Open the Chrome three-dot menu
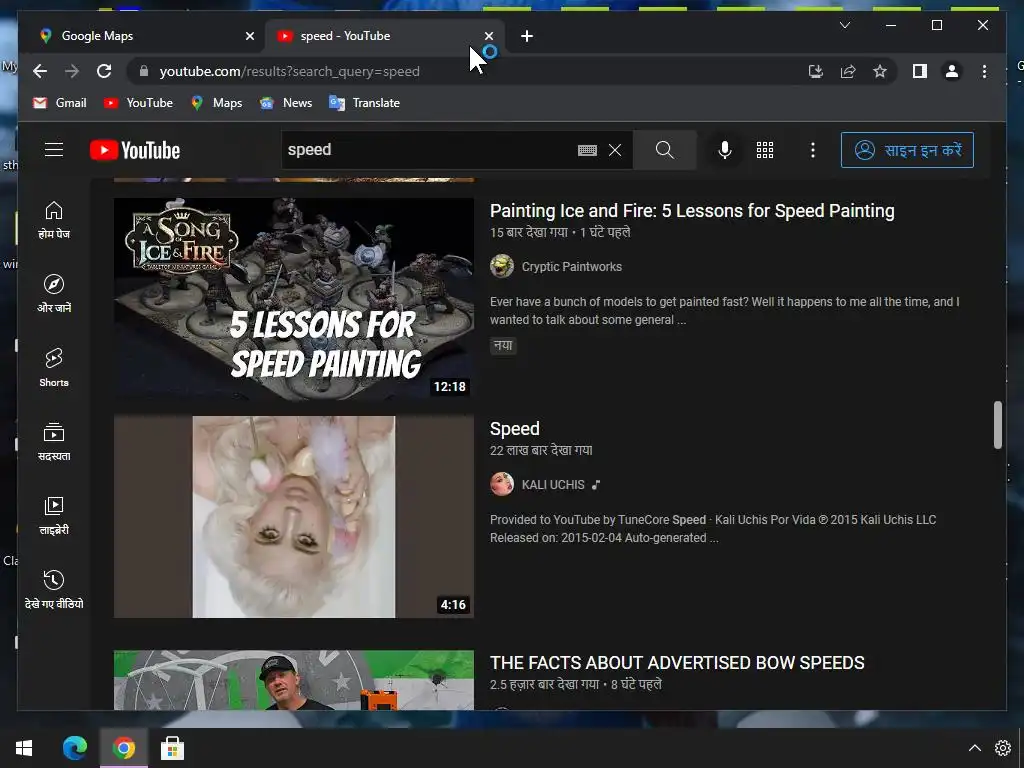Image resolution: width=1024 pixels, height=768 pixels. pyautogui.click(x=984, y=71)
